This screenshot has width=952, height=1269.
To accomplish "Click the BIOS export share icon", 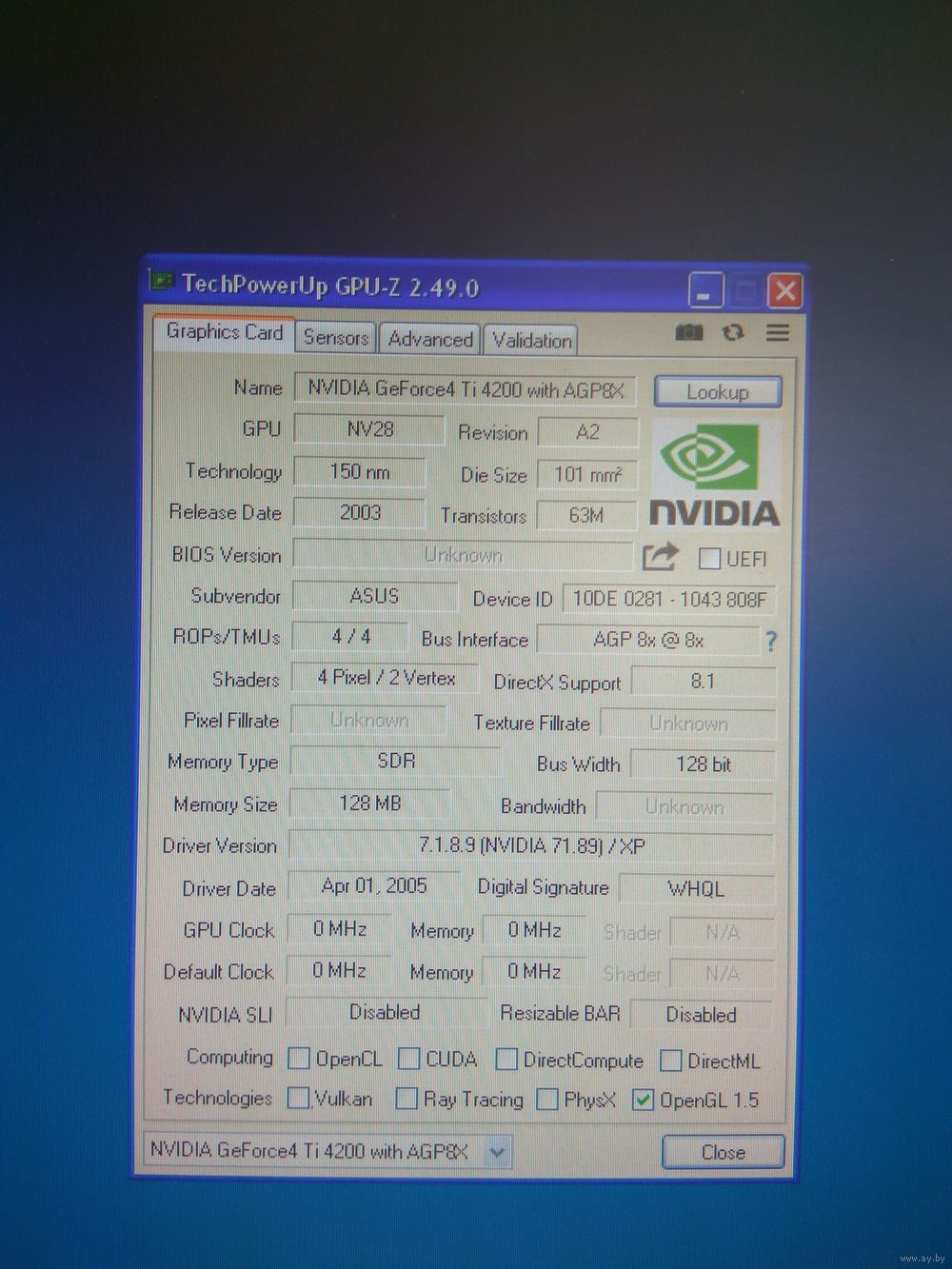I will (x=659, y=557).
